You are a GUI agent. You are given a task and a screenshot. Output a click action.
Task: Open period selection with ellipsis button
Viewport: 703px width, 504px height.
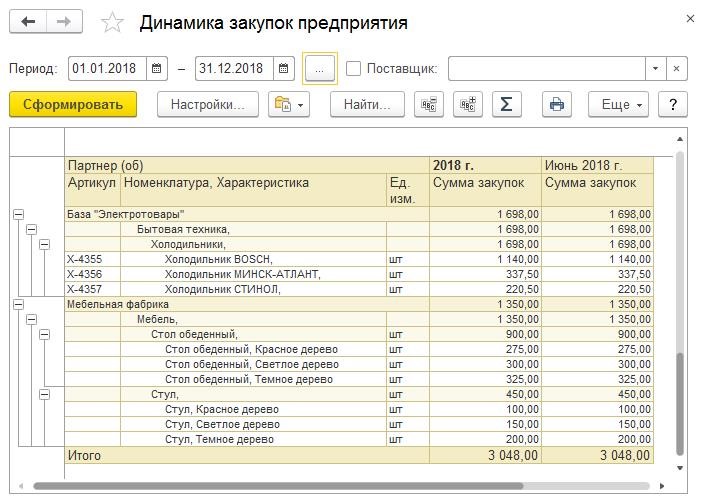click(x=320, y=69)
